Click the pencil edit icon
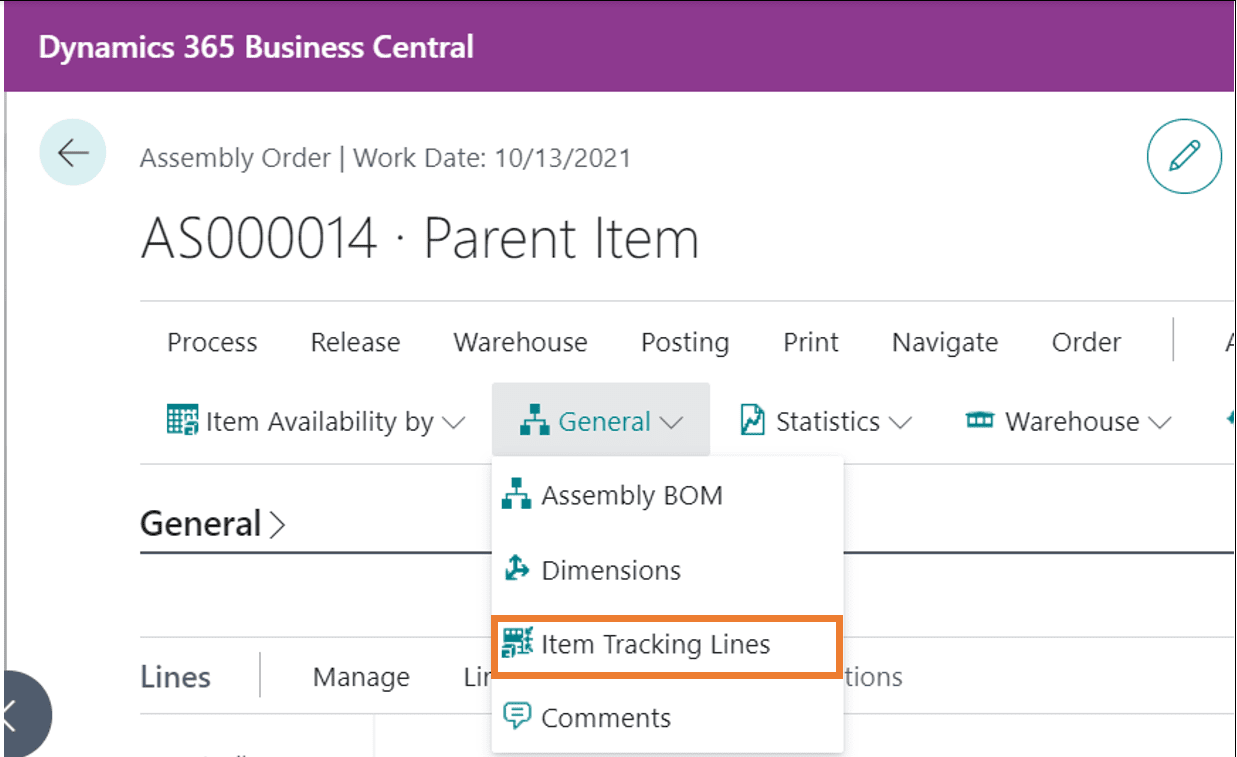The width and height of the screenshot is (1237, 757). (x=1184, y=156)
